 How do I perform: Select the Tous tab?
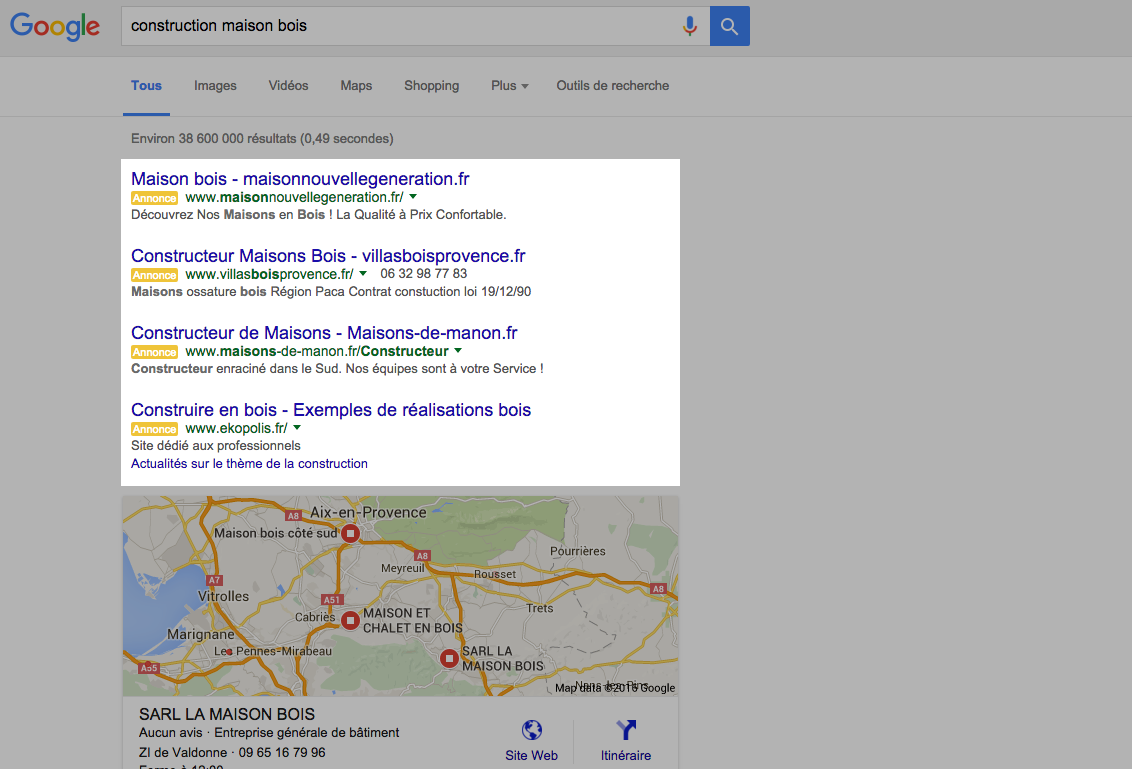click(147, 85)
